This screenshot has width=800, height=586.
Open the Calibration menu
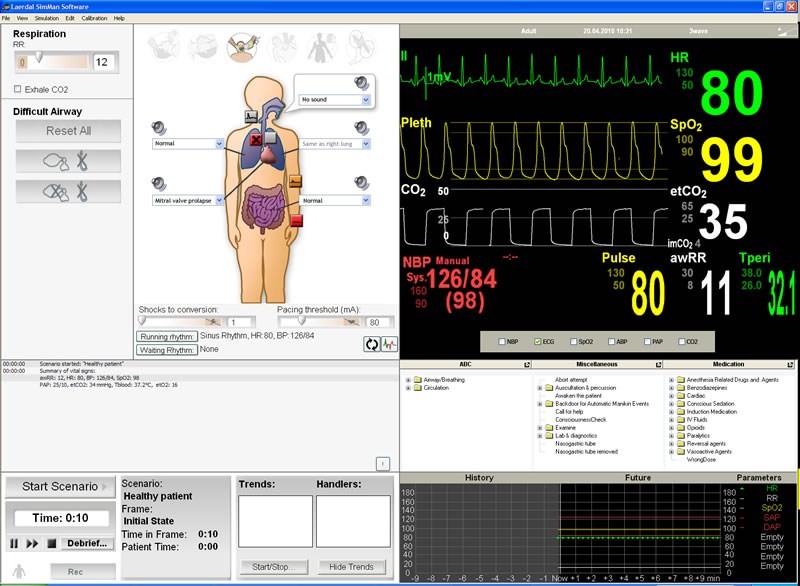click(x=94, y=18)
